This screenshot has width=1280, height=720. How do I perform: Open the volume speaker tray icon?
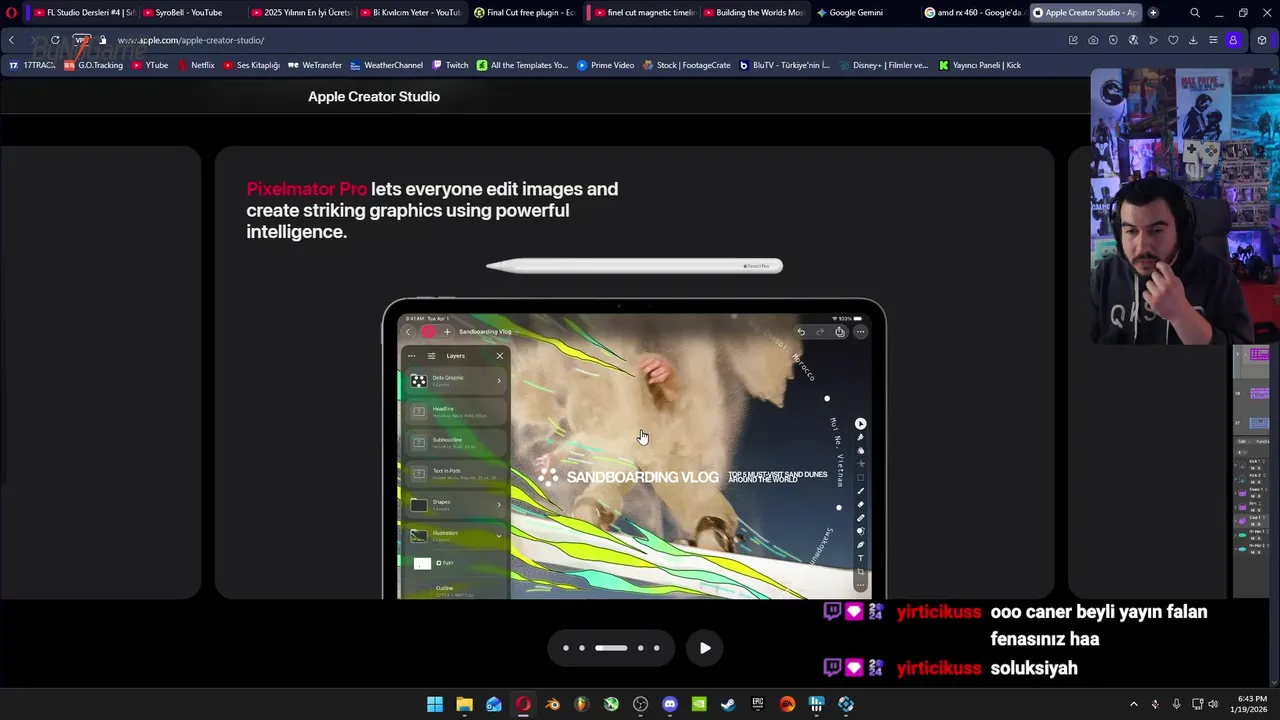point(1213,704)
